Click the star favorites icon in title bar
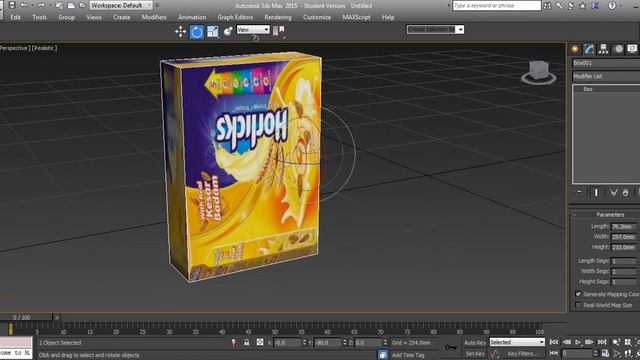The height and width of the screenshot is (360, 640). (582, 5)
